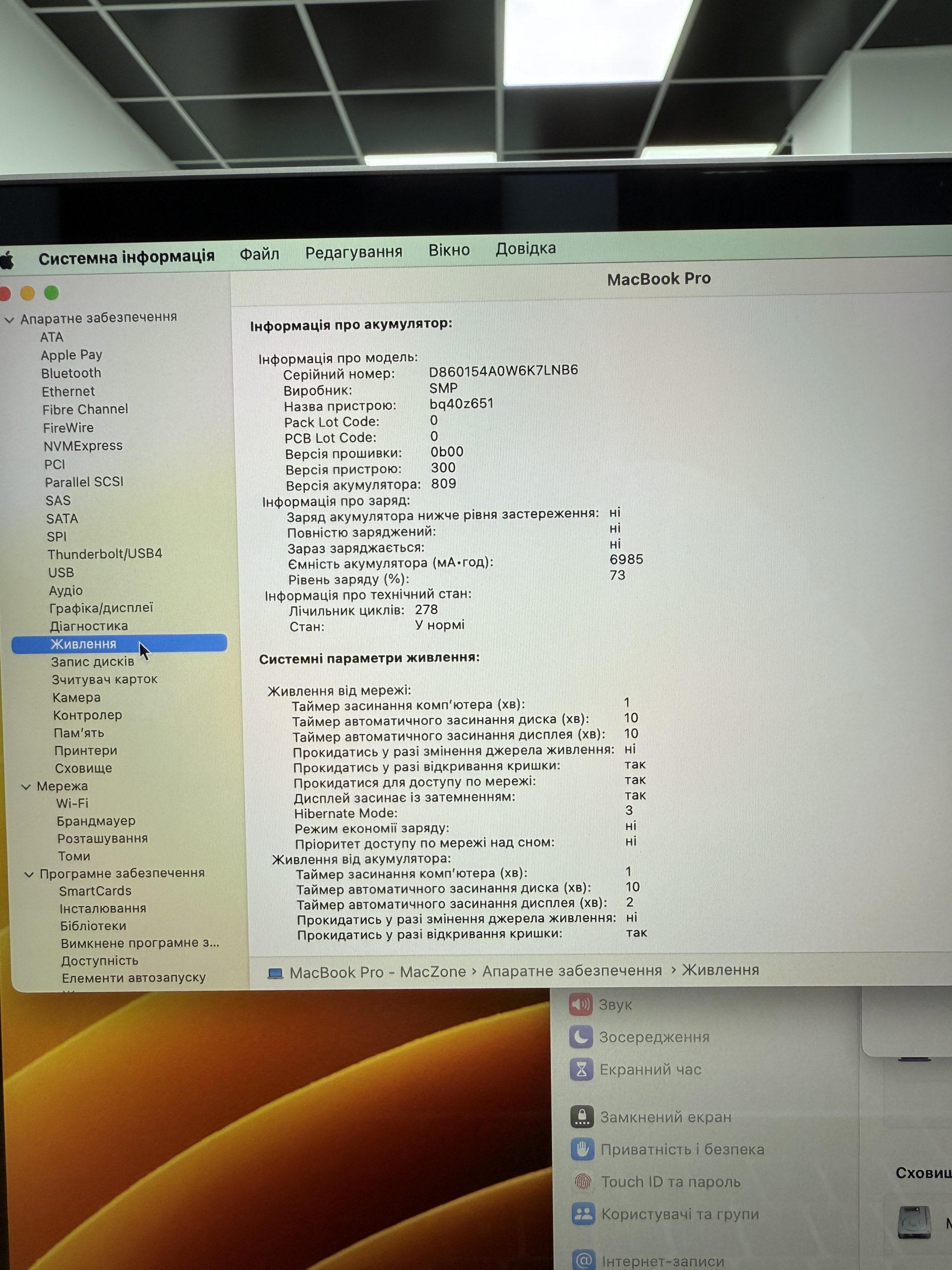Open the Системна інформація app menu

click(127, 256)
